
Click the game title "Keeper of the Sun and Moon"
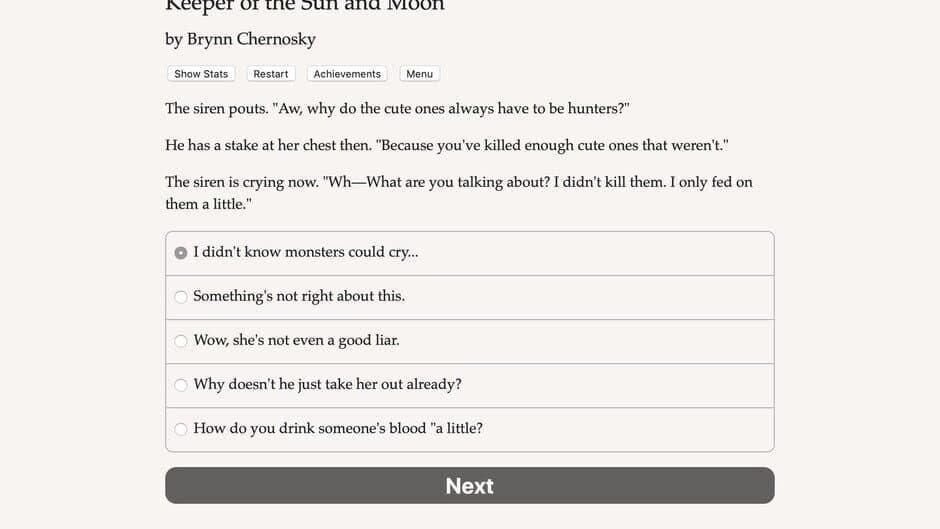(x=304, y=6)
